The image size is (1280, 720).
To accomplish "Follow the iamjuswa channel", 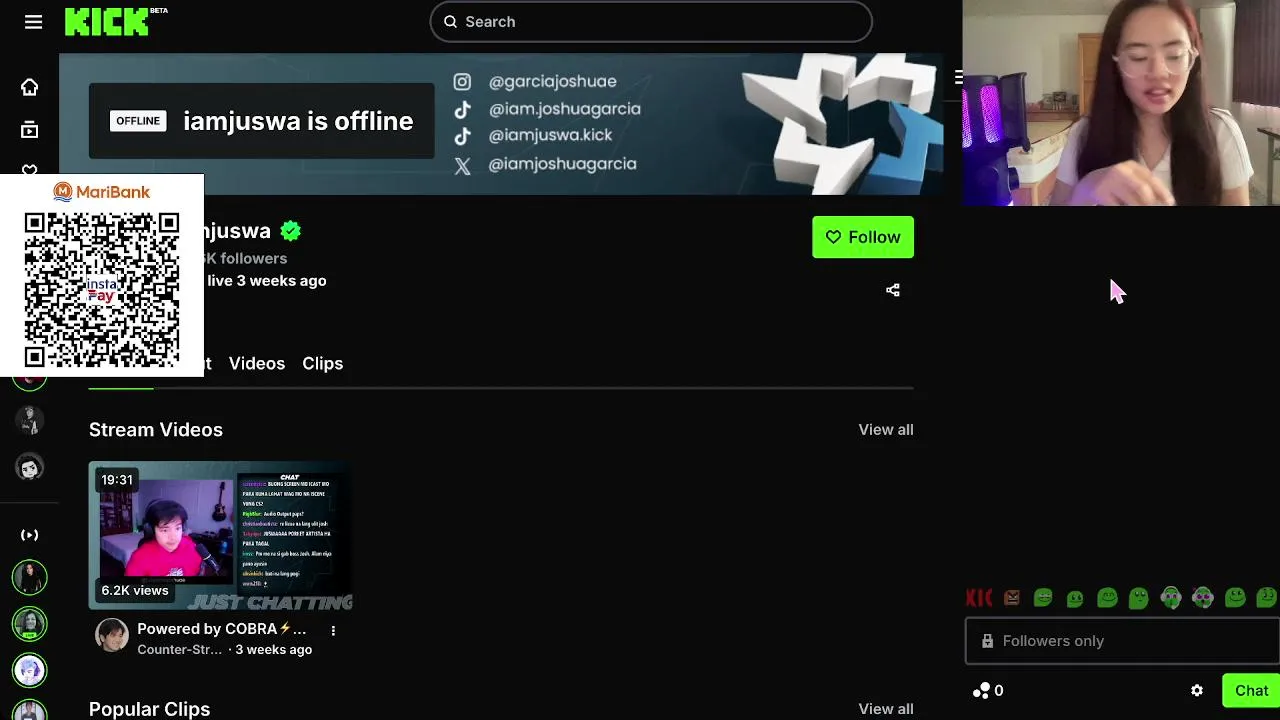I will (x=863, y=237).
